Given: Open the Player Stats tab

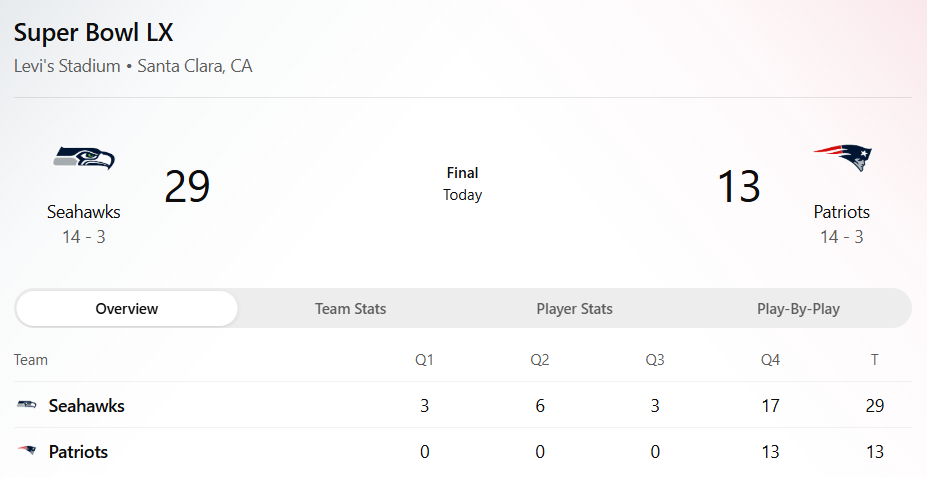Looking at the screenshot, I should [574, 309].
